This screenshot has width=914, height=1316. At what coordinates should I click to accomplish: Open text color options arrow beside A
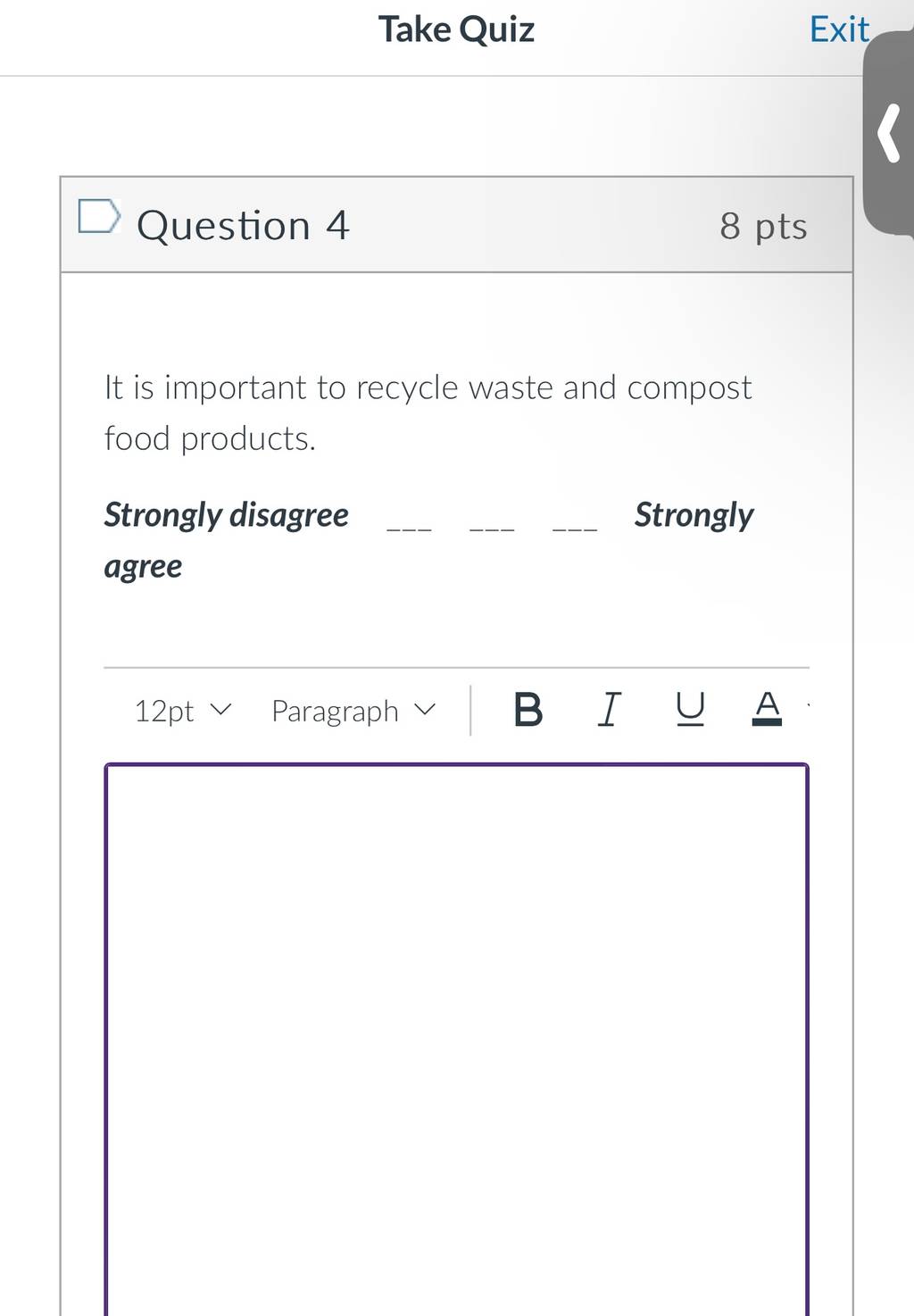point(807,707)
